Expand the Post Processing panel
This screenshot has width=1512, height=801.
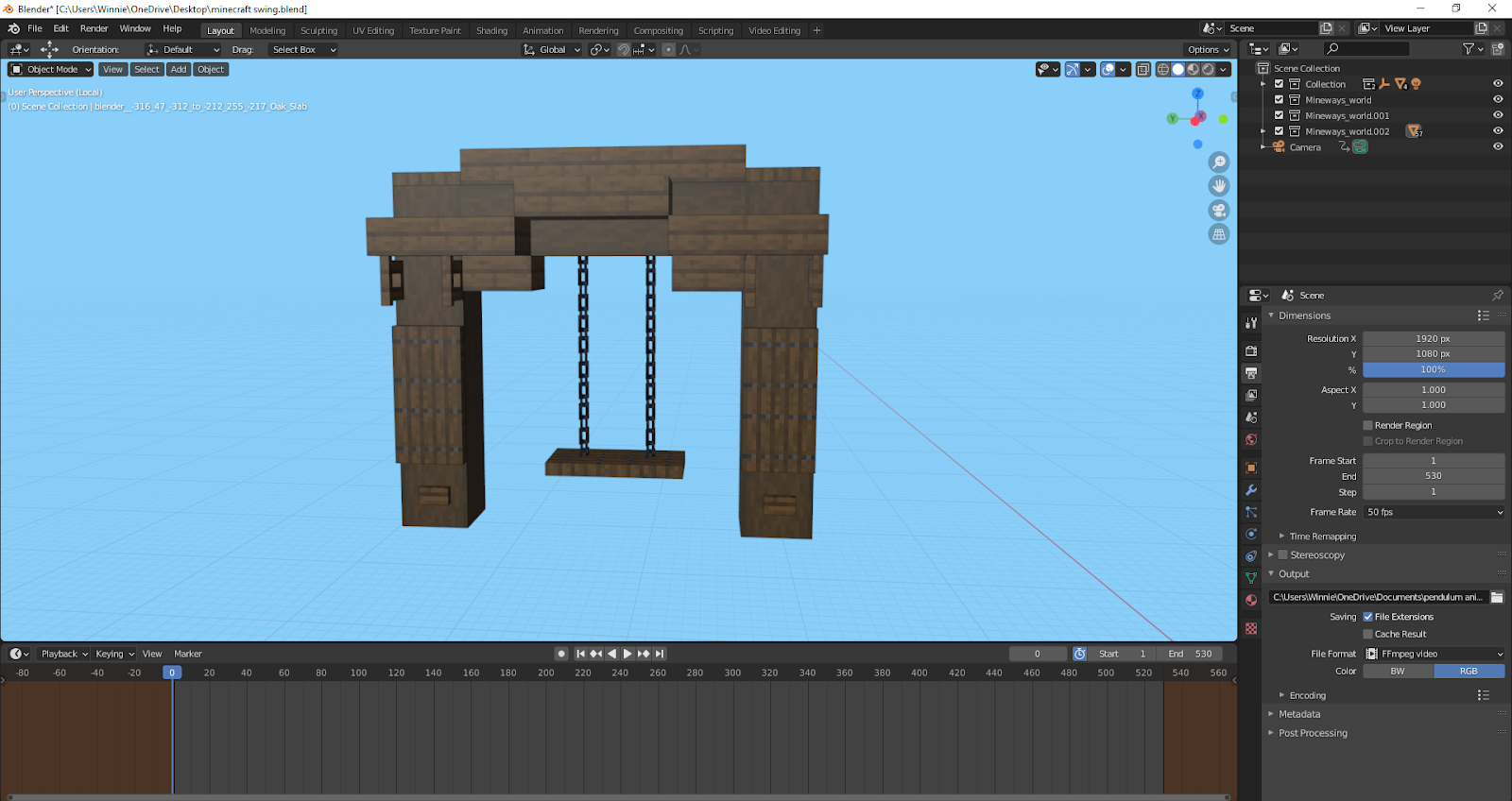[1271, 733]
